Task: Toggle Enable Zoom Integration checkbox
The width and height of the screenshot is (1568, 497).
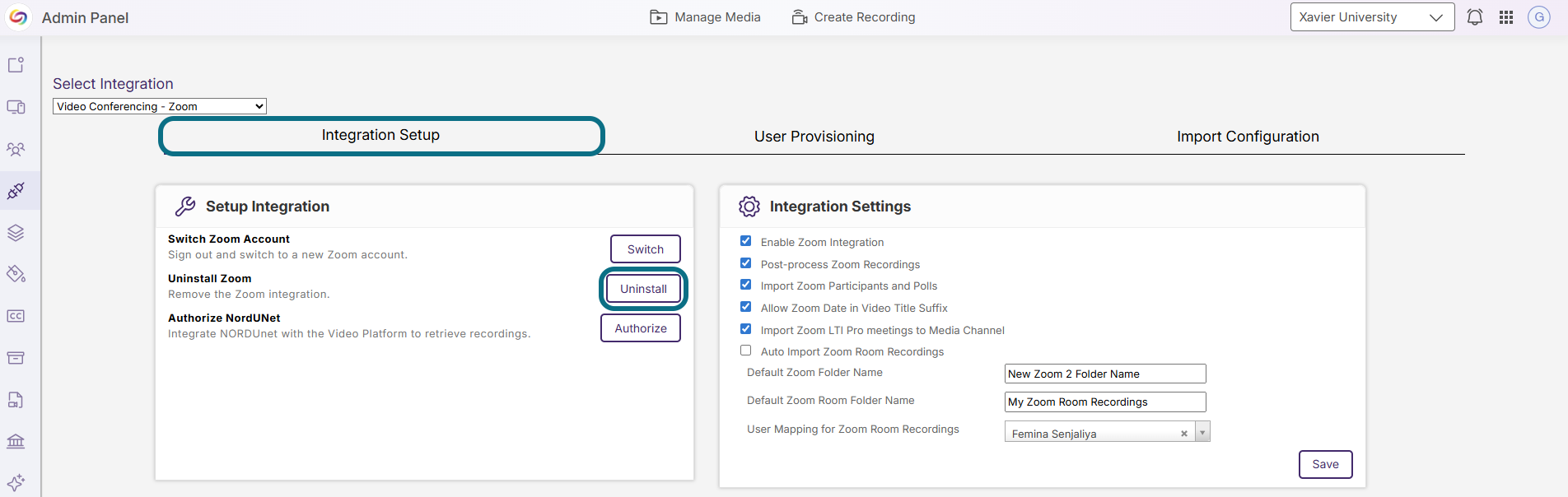Action: pyautogui.click(x=745, y=241)
